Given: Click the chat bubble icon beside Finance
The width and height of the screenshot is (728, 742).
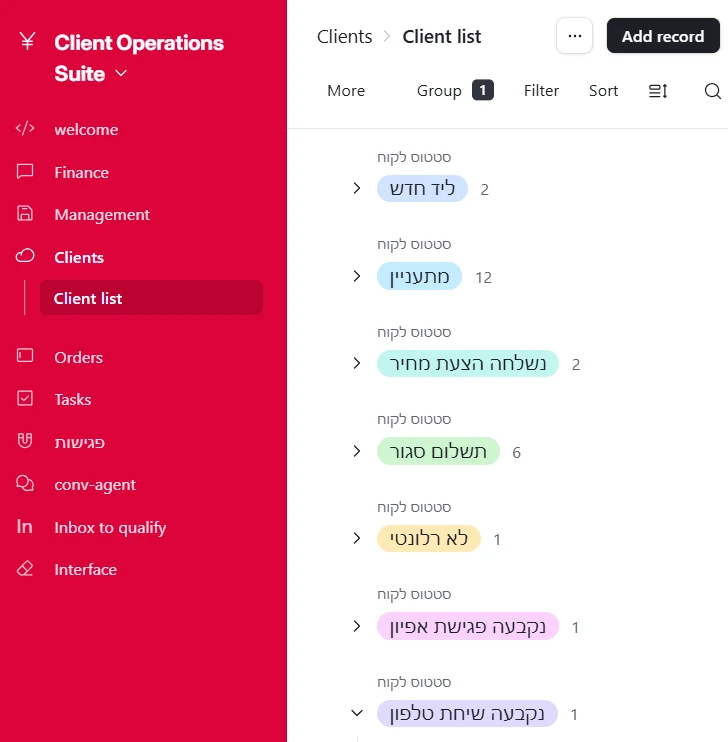Looking at the screenshot, I should tap(25, 171).
